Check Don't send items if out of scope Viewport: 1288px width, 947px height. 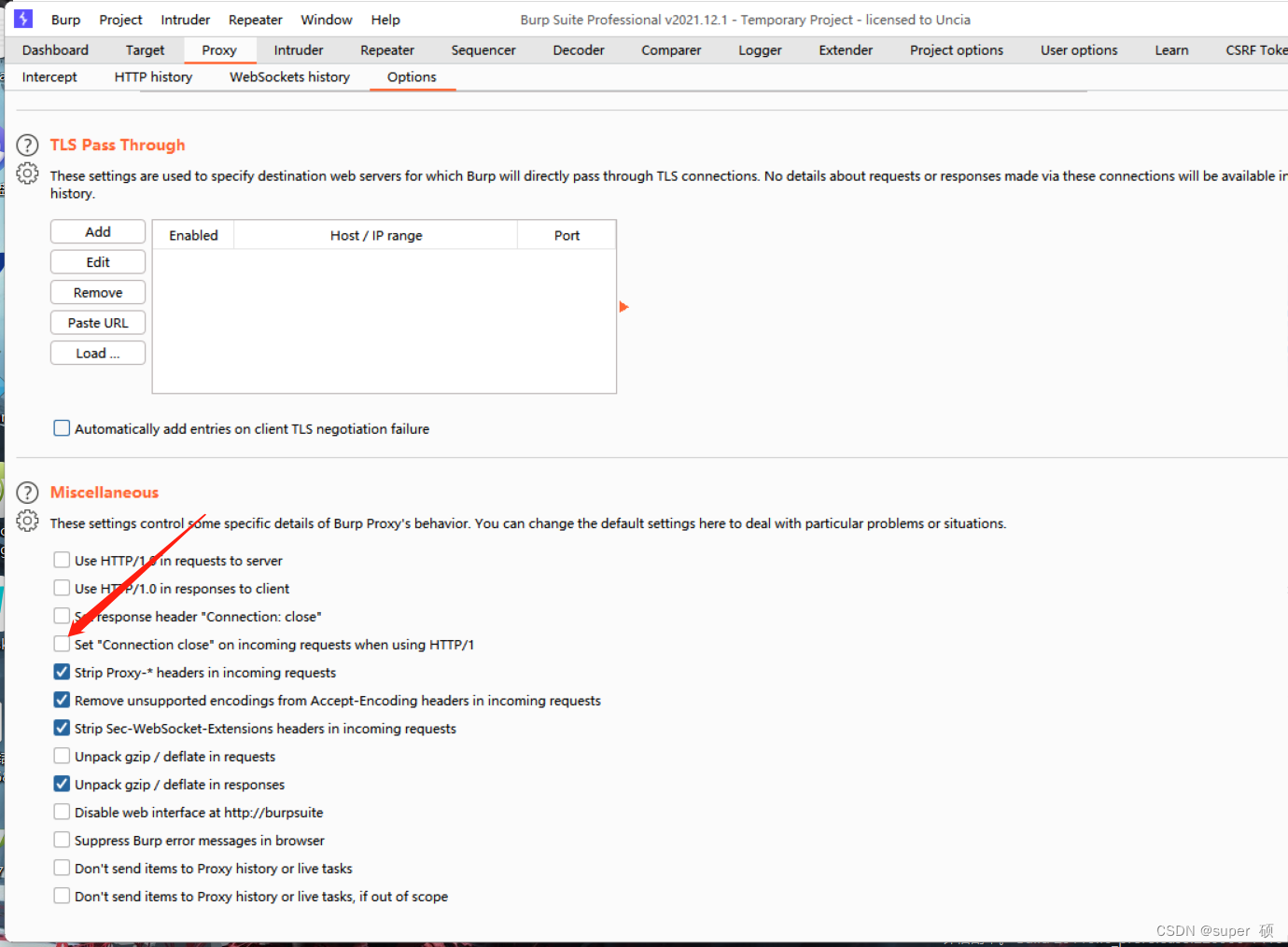(x=62, y=896)
